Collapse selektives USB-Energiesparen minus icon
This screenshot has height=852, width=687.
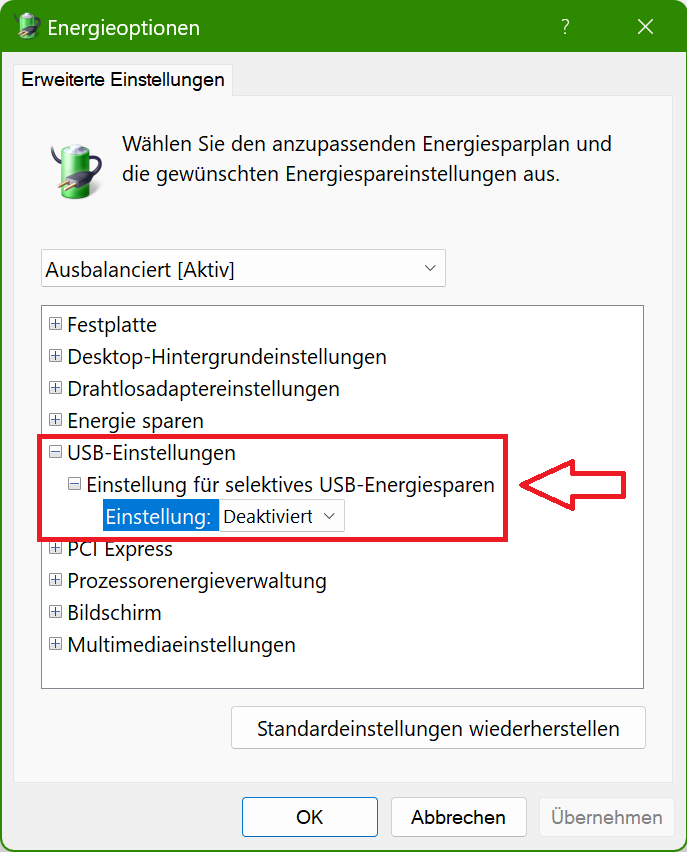pyautogui.click(x=74, y=484)
